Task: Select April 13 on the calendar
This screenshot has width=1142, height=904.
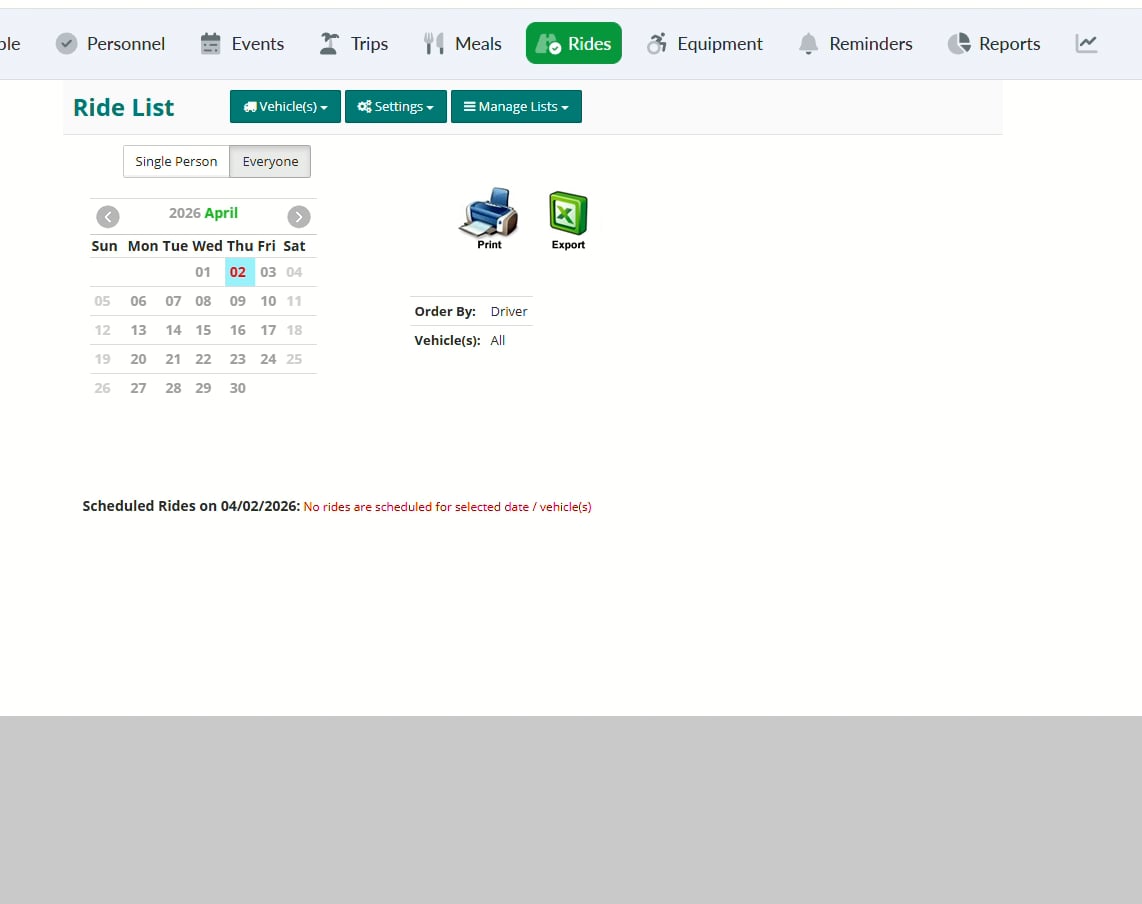Action: point(138,331)
